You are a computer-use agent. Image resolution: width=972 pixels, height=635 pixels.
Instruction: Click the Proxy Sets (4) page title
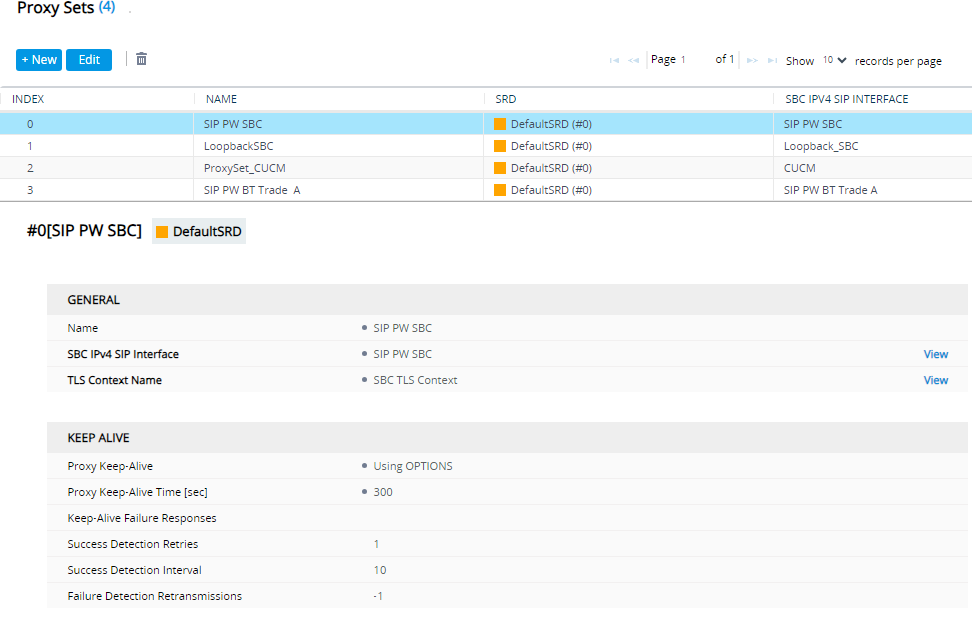point(66,8)
